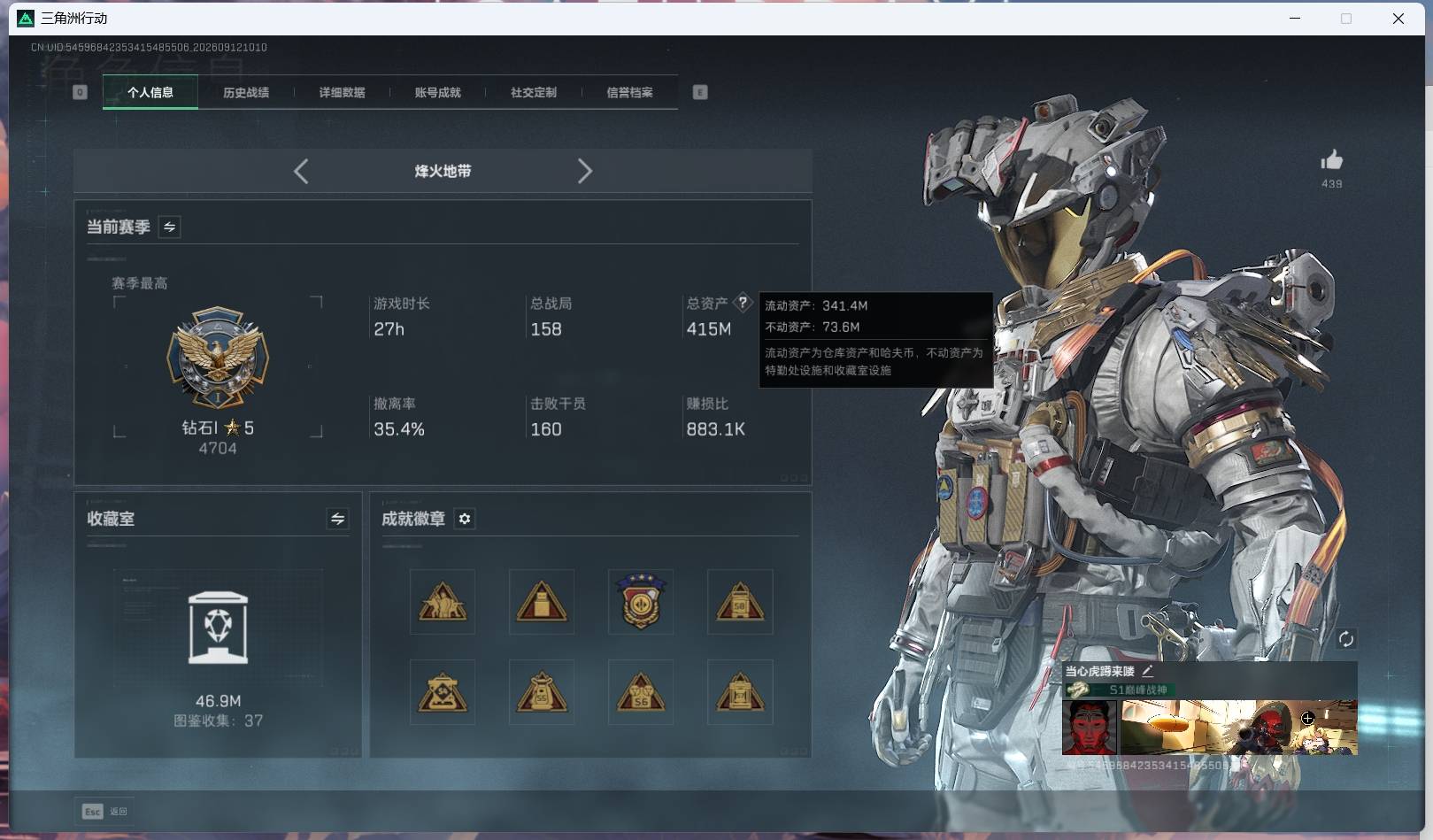Select the 社交定制 tab

pyautogui.click(x=534, y=92)
